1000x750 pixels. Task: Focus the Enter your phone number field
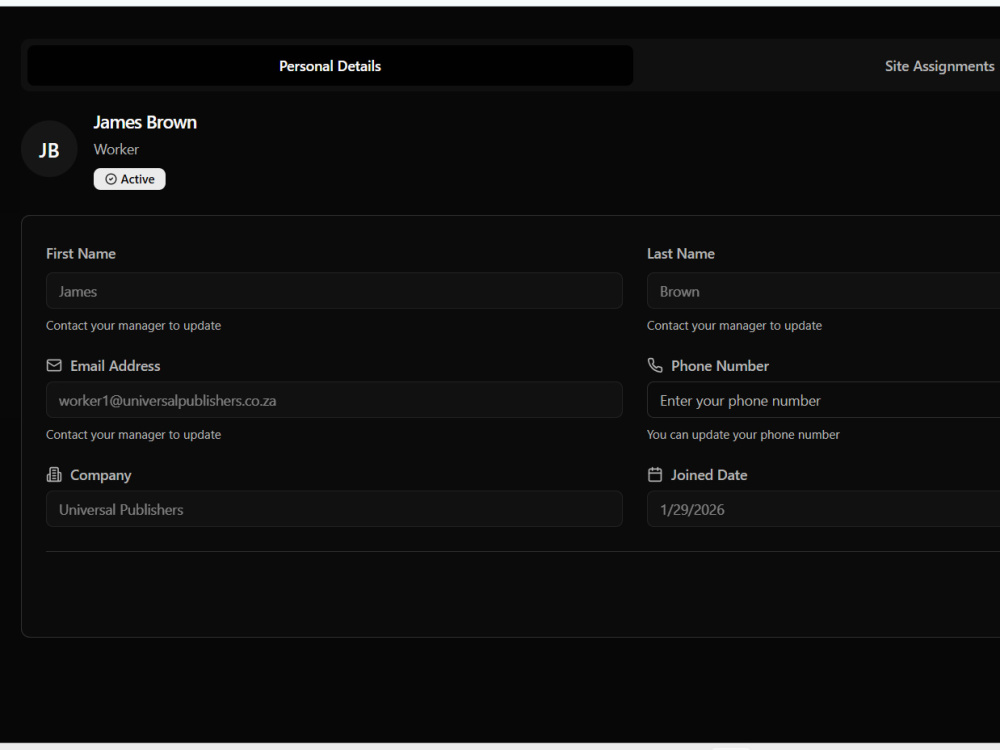823,400
